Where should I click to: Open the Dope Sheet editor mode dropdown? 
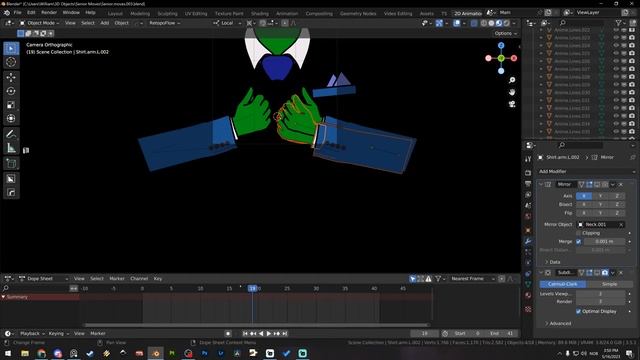click(44, 279)
